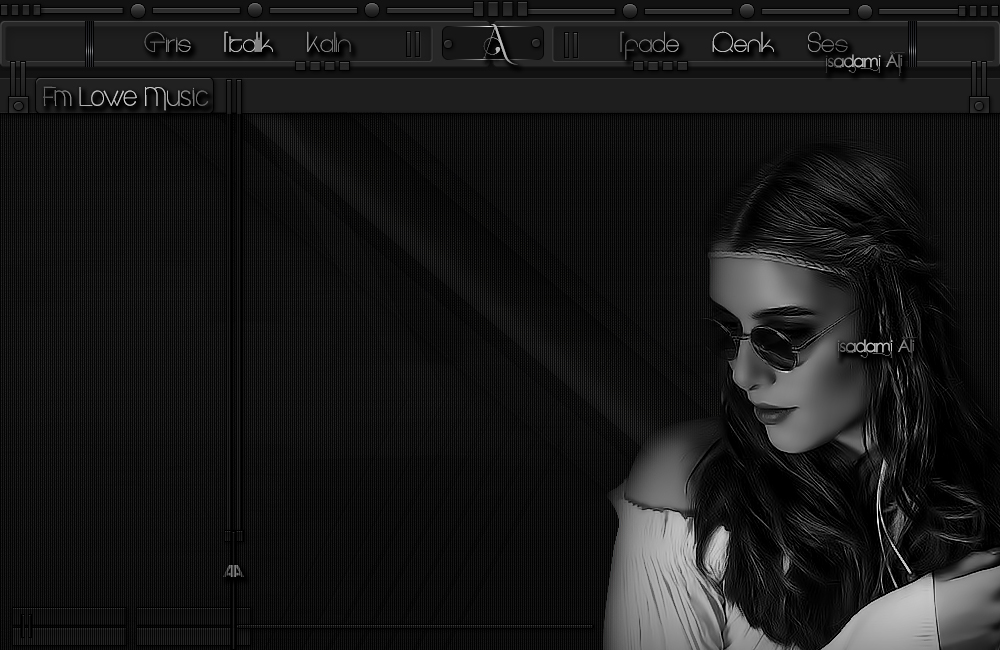
Task: Click the small AA font icon
Action: tap(233, 572)
